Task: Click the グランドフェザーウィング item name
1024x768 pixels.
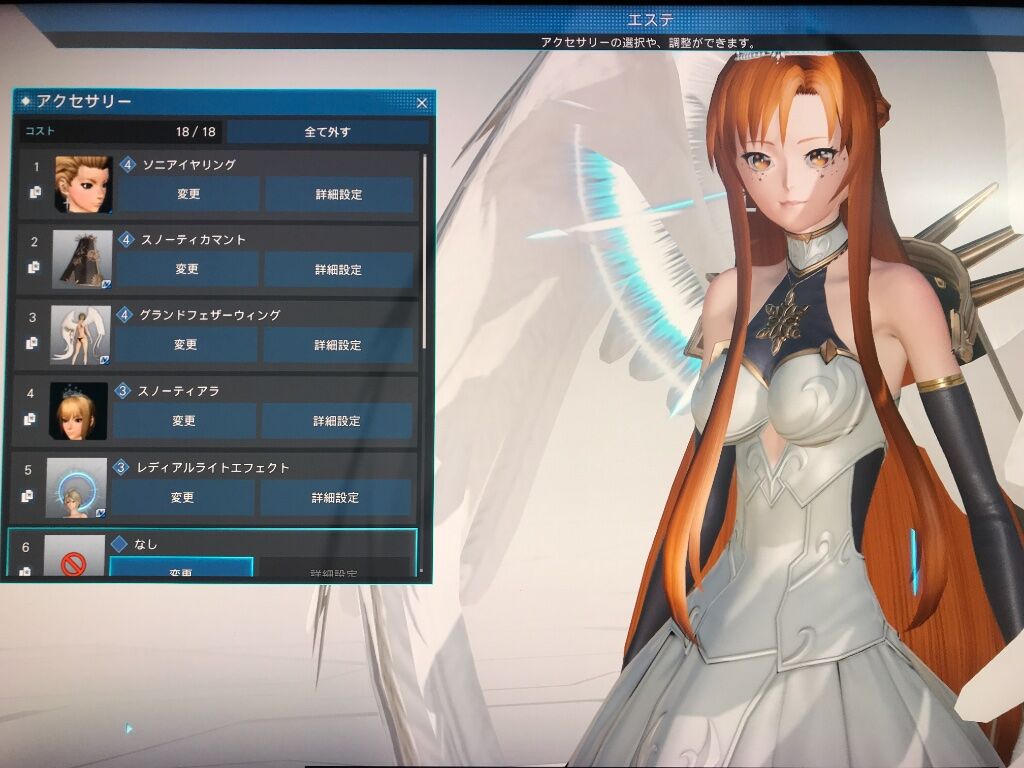Action: coord(210,315)
